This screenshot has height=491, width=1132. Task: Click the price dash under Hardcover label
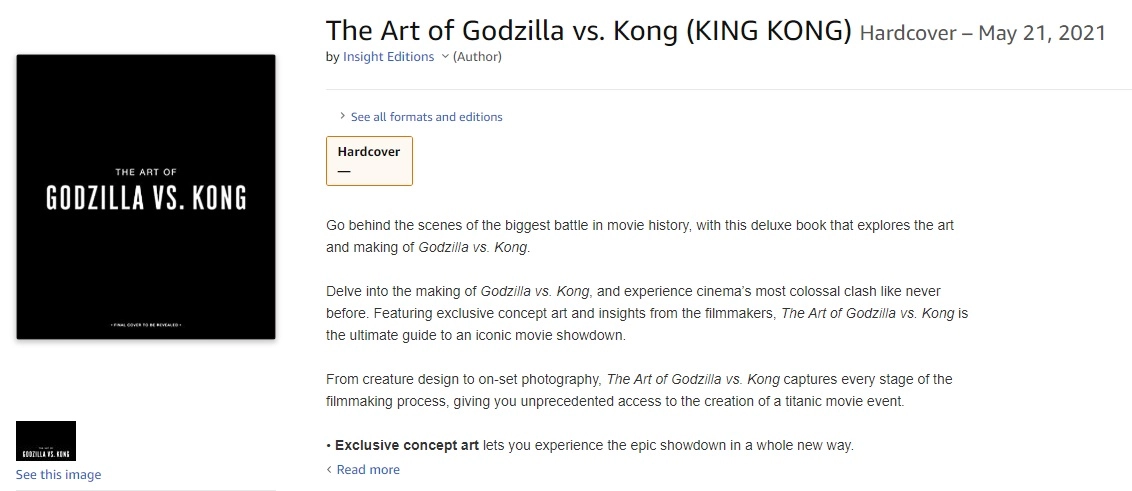pyautogui.click(x=344, y=172)
